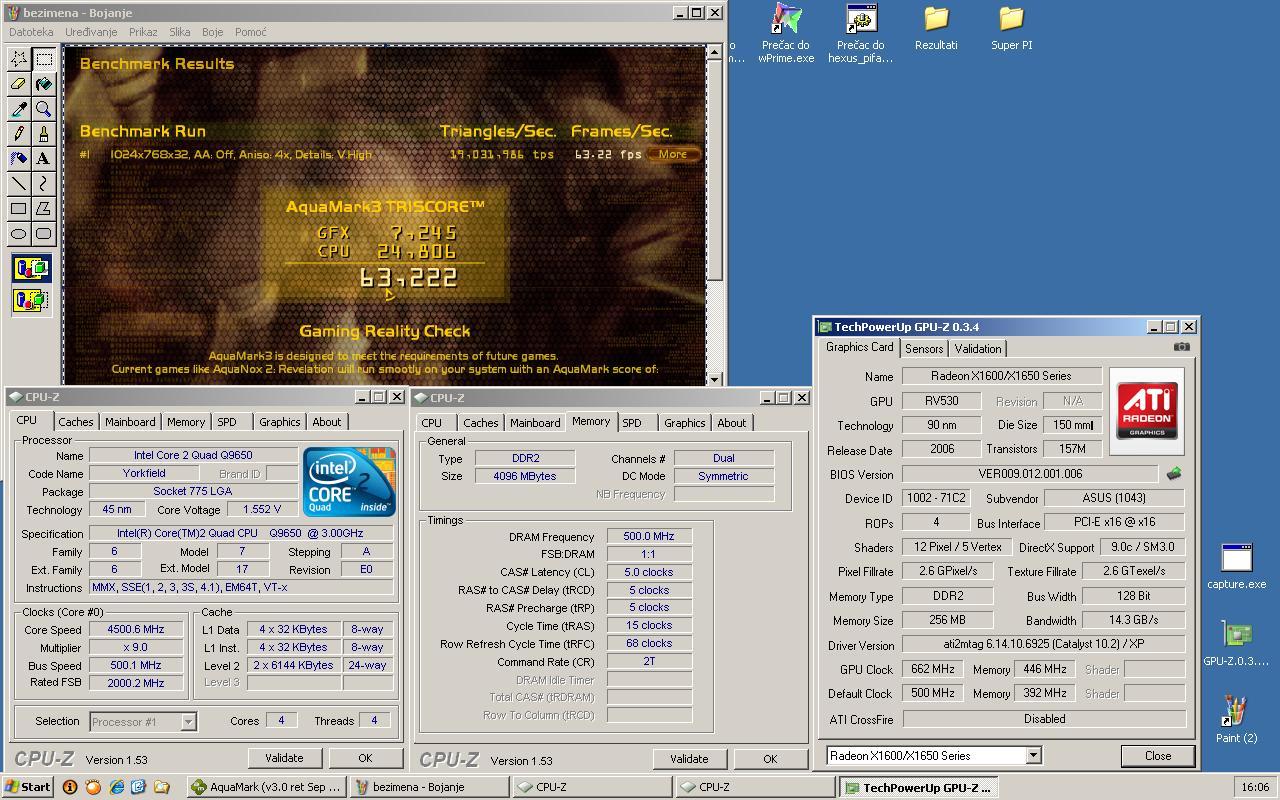Click the DRAM Frequency value 500.0 MHz
This screenshot has height=800, width=1280.
[x=649, y=537]
